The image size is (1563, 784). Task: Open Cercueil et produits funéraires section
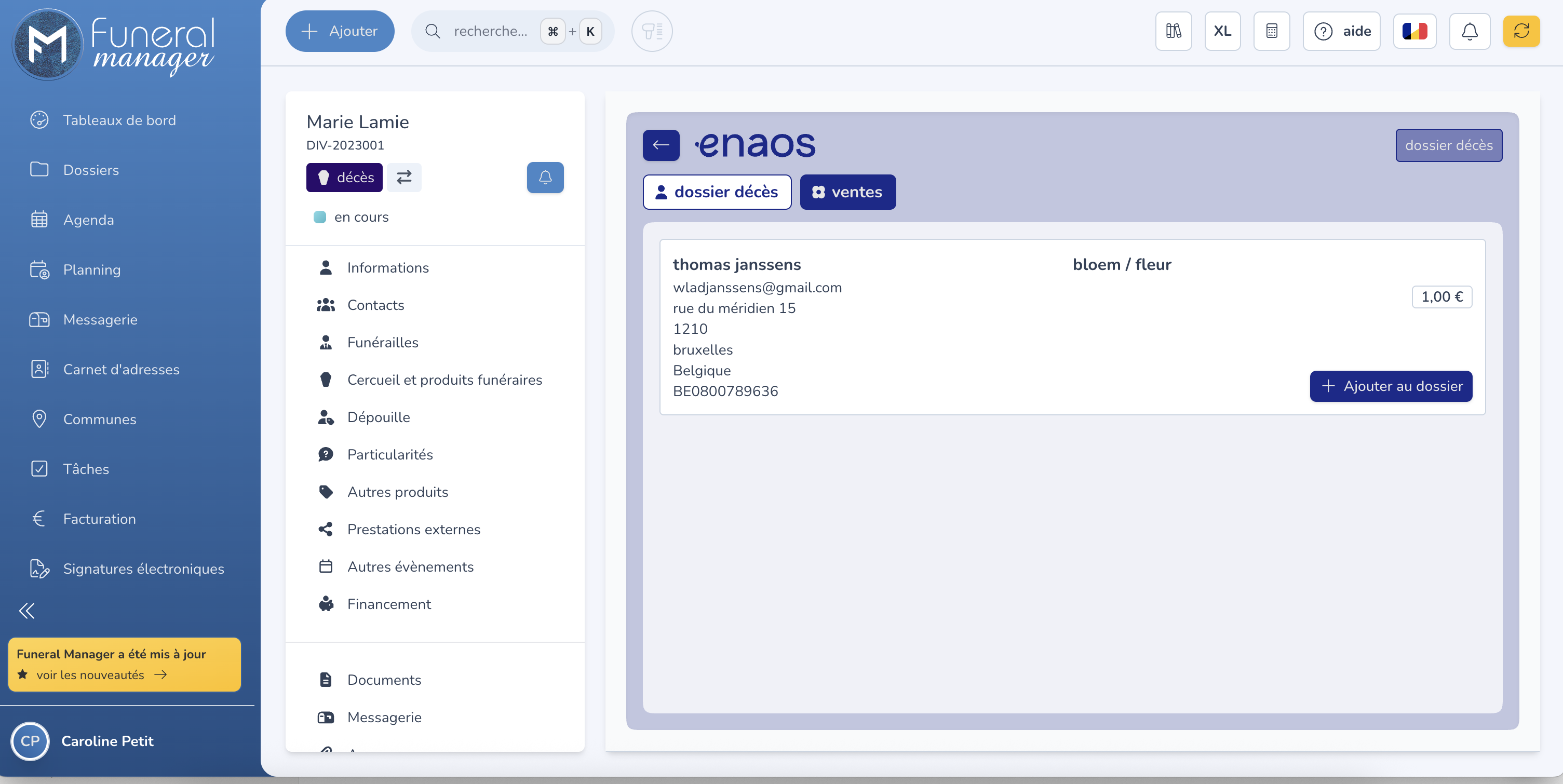point(444,380)
